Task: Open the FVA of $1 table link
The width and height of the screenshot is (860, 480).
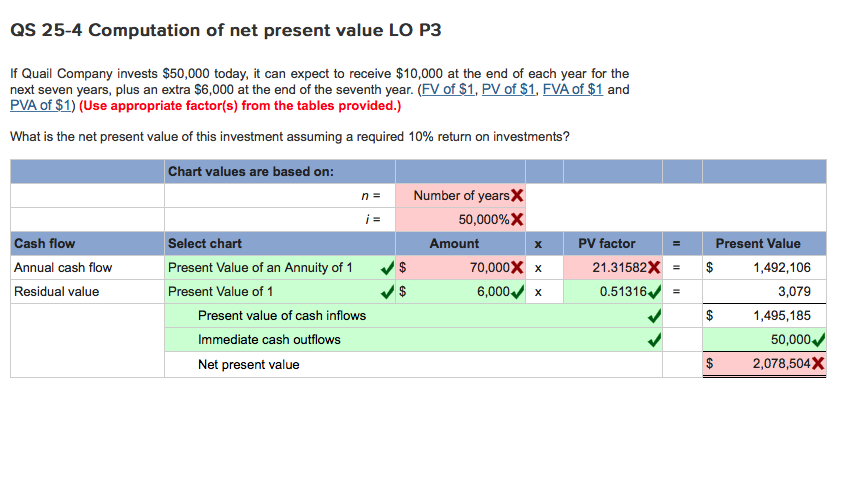Action: click(573, 89)
